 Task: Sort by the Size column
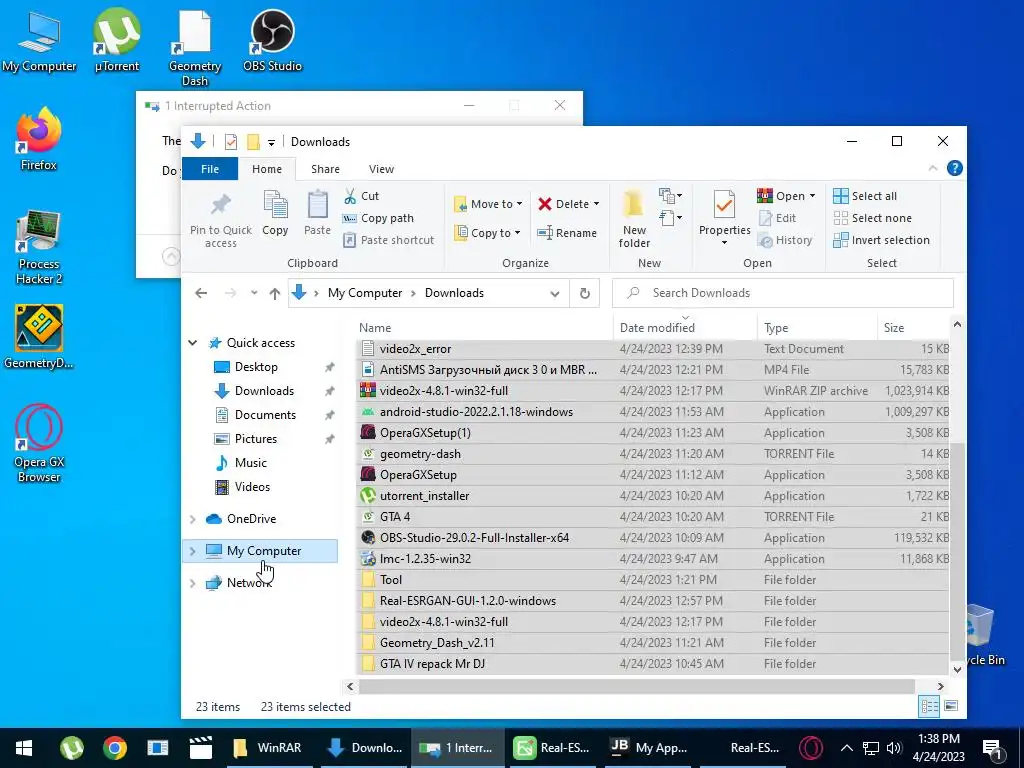(913, 328)
